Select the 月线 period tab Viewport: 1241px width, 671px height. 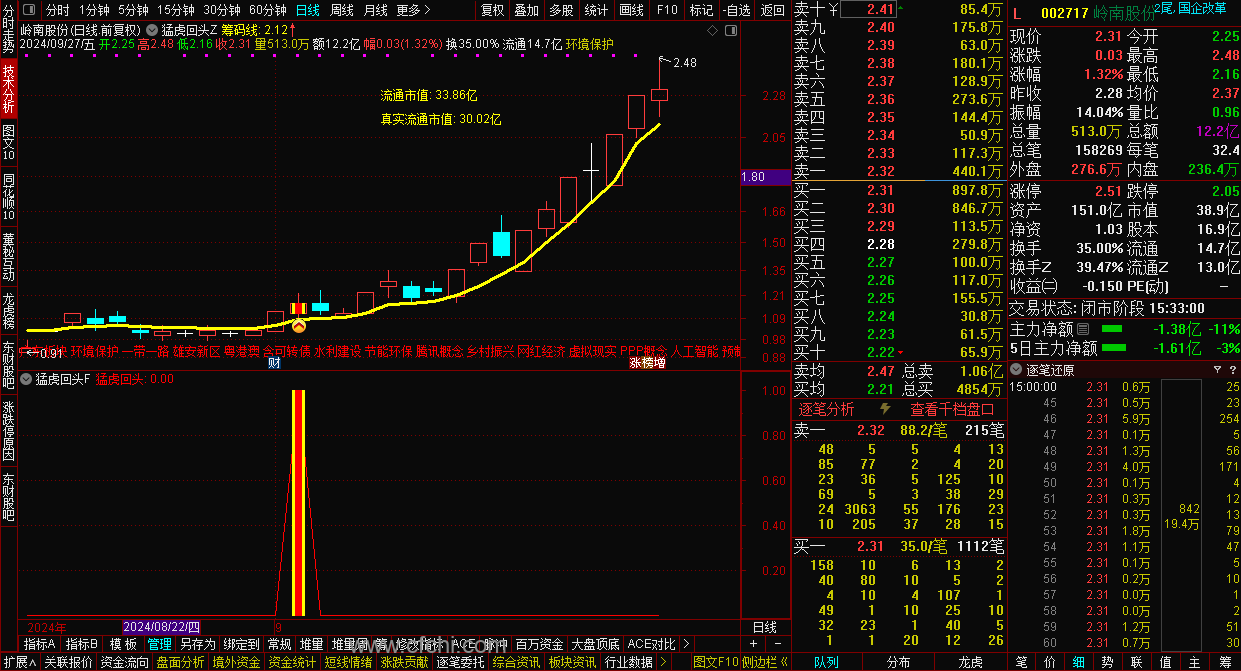tap(376, 10)
